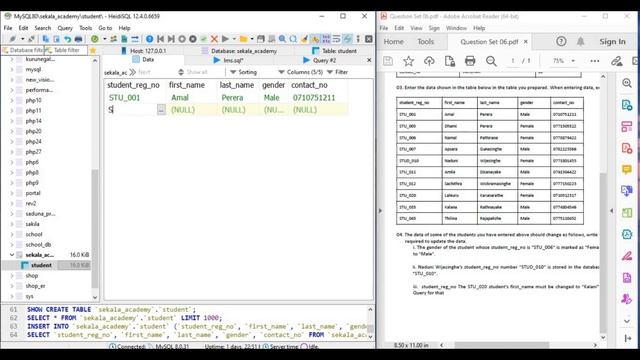Click the Show all button in data grid
Screen dimensions: 640x360
[193, 72]
